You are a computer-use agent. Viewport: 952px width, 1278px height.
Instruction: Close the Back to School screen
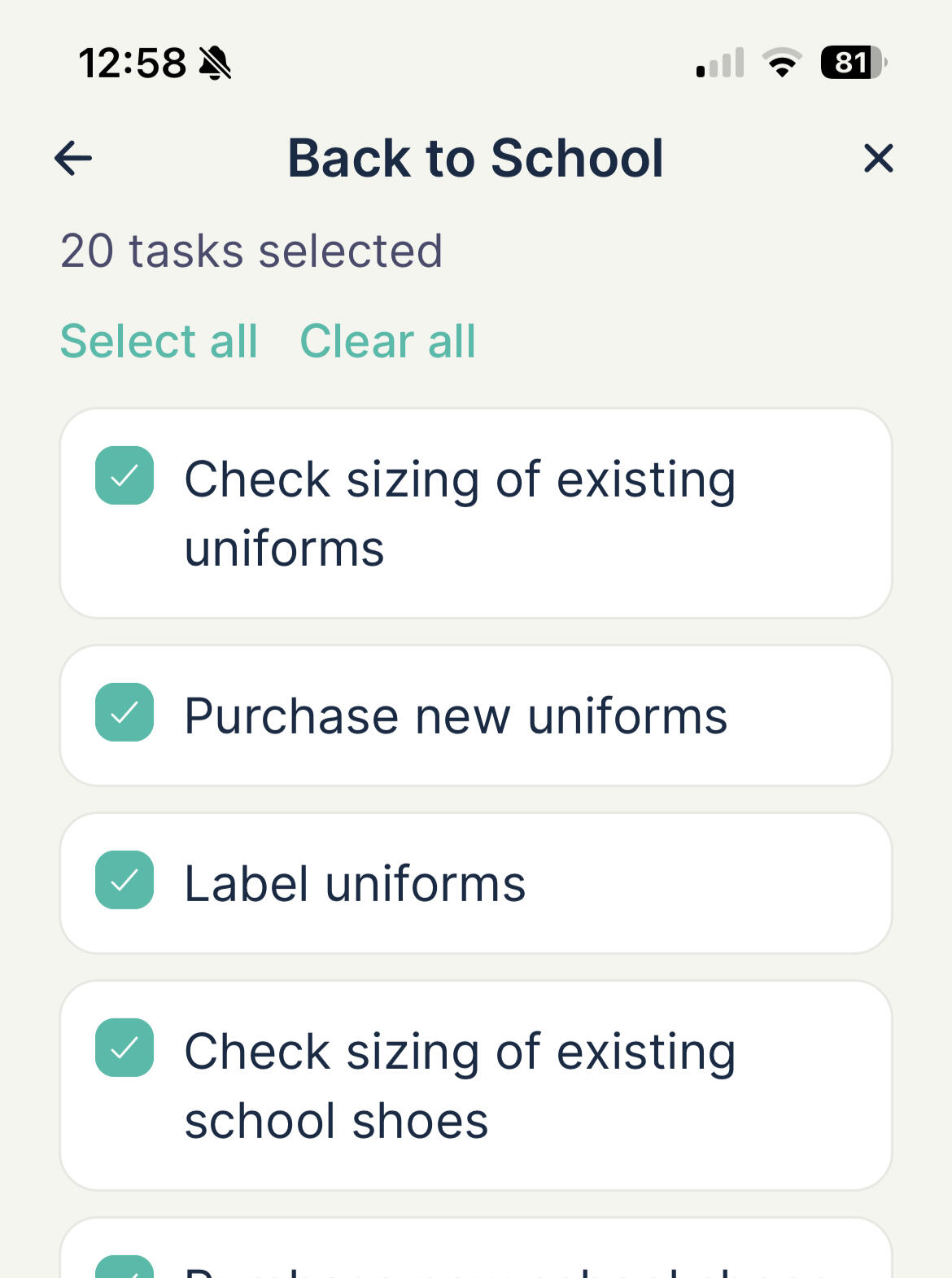pyautogui.click(x=878, y=158)
